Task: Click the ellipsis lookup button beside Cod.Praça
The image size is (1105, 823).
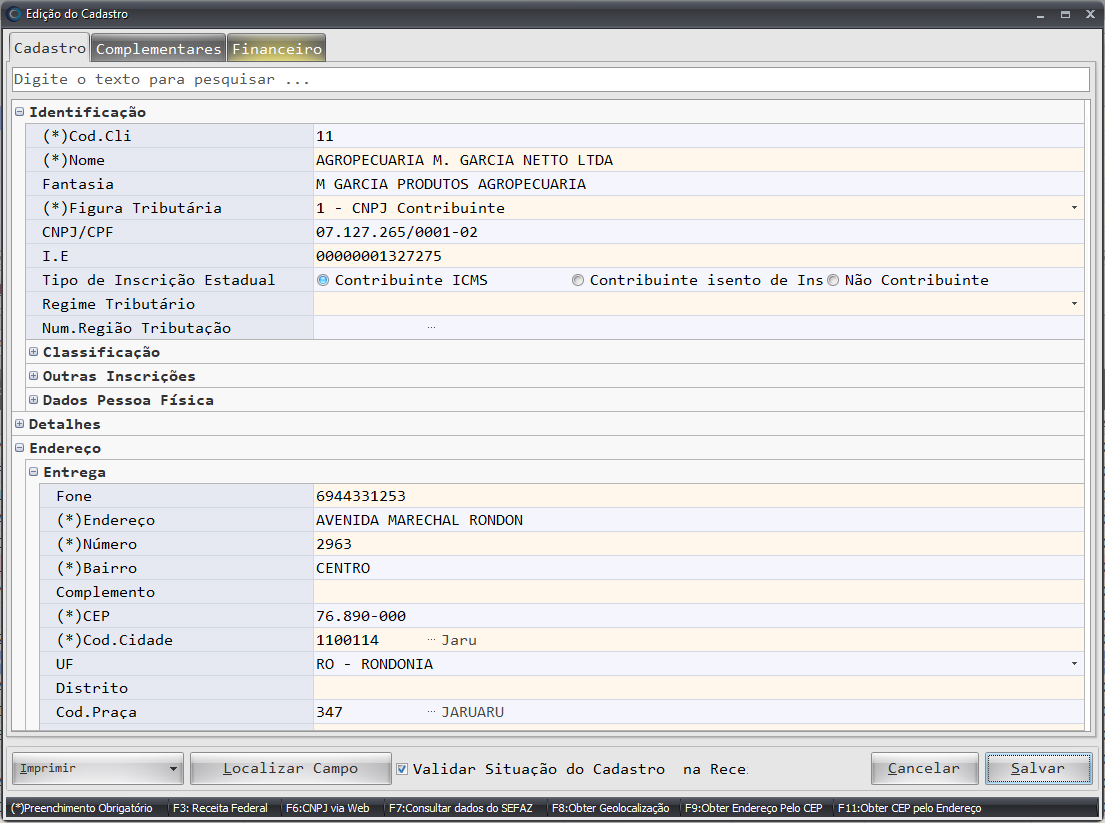Action: [x=431, y=712]
